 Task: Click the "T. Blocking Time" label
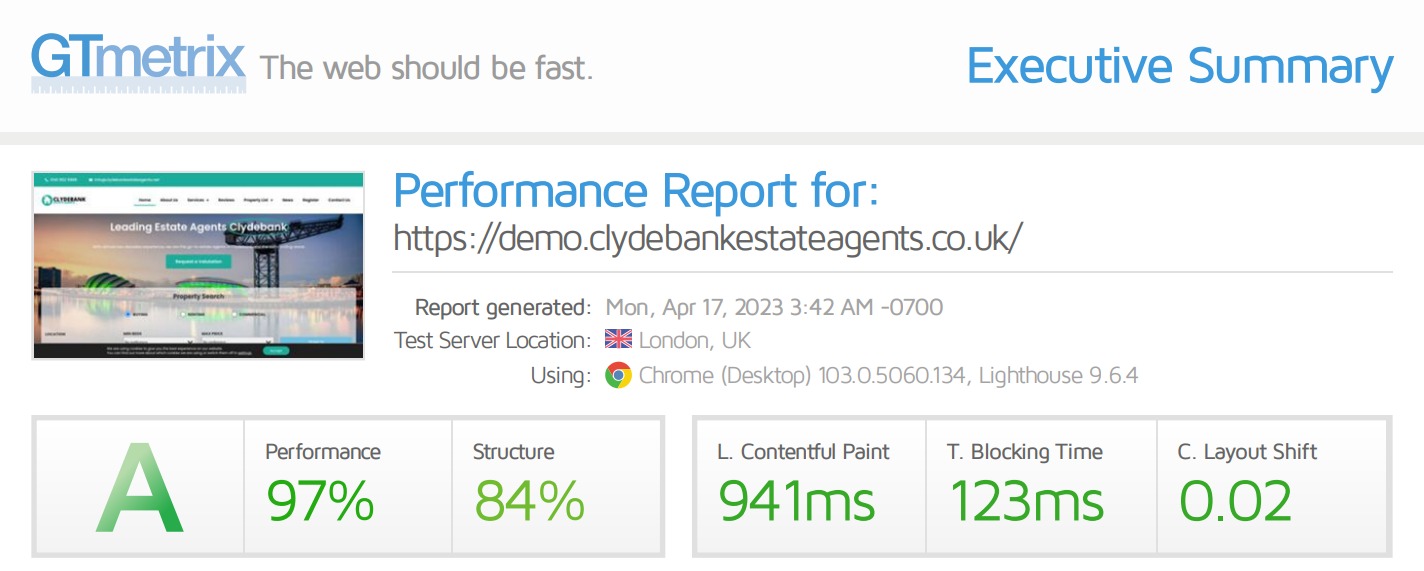1024,452
